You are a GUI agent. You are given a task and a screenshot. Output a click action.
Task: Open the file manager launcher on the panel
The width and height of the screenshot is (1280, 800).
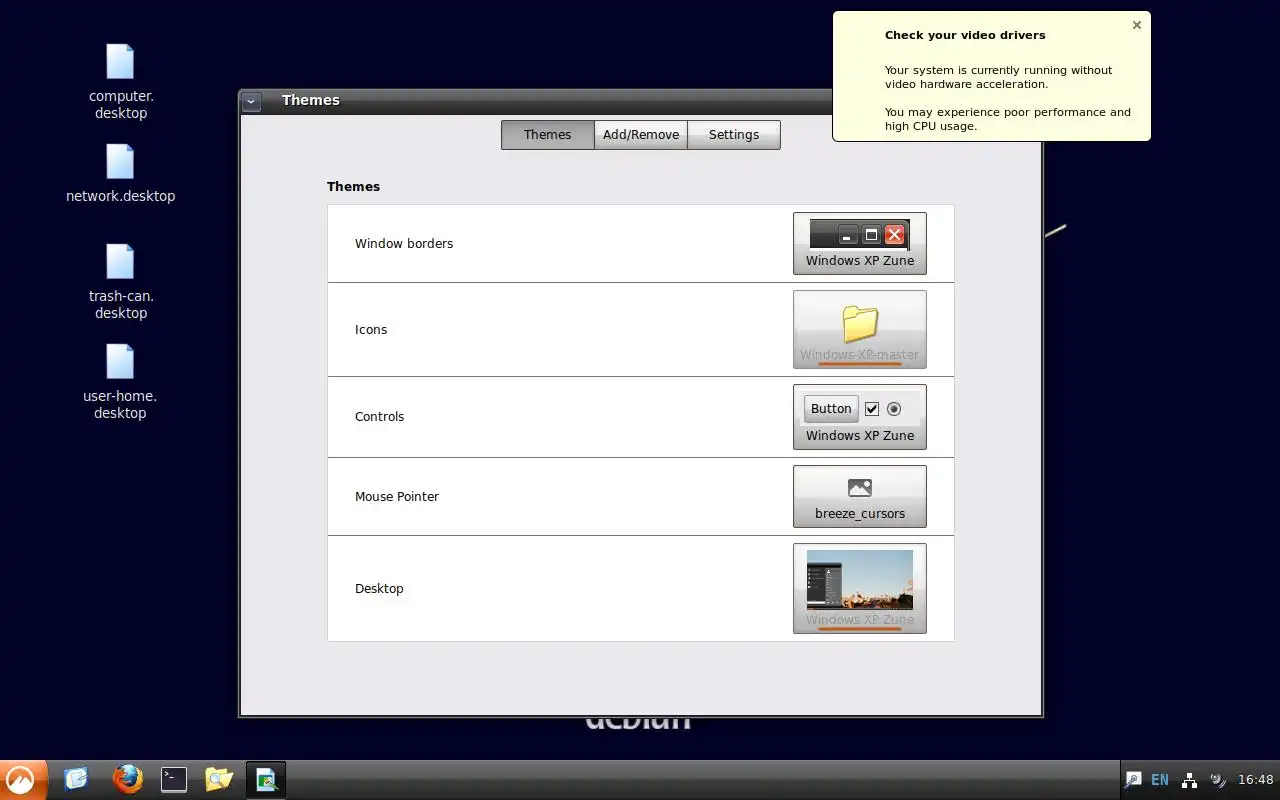[x=219, y=779]
